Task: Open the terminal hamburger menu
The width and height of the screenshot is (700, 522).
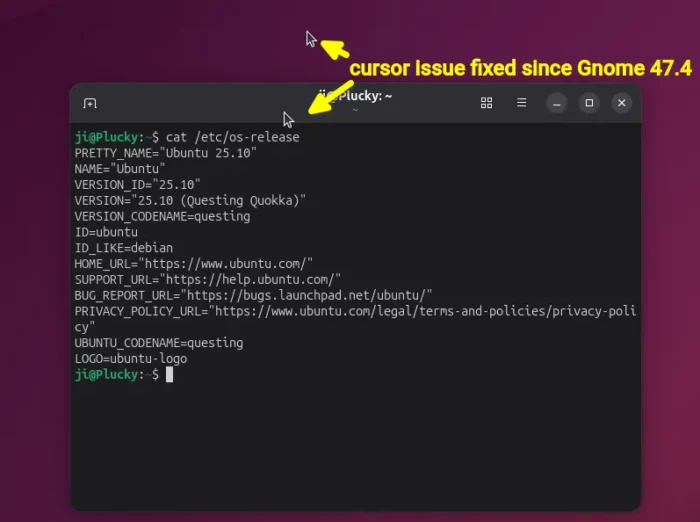Action: click(521, 103)
